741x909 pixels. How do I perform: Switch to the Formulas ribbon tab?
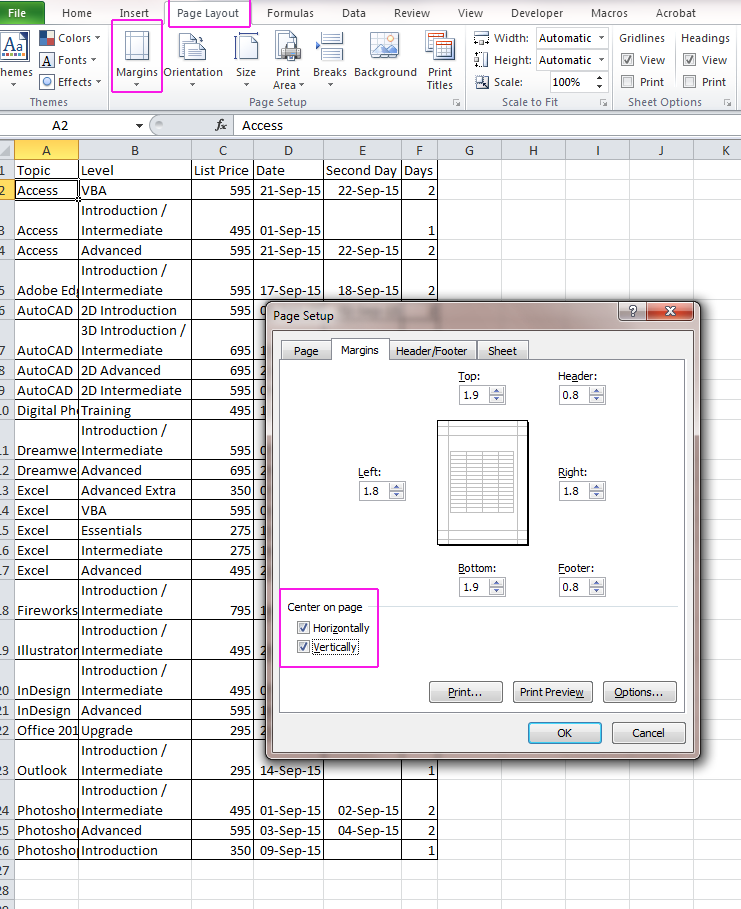coord(290,13)
